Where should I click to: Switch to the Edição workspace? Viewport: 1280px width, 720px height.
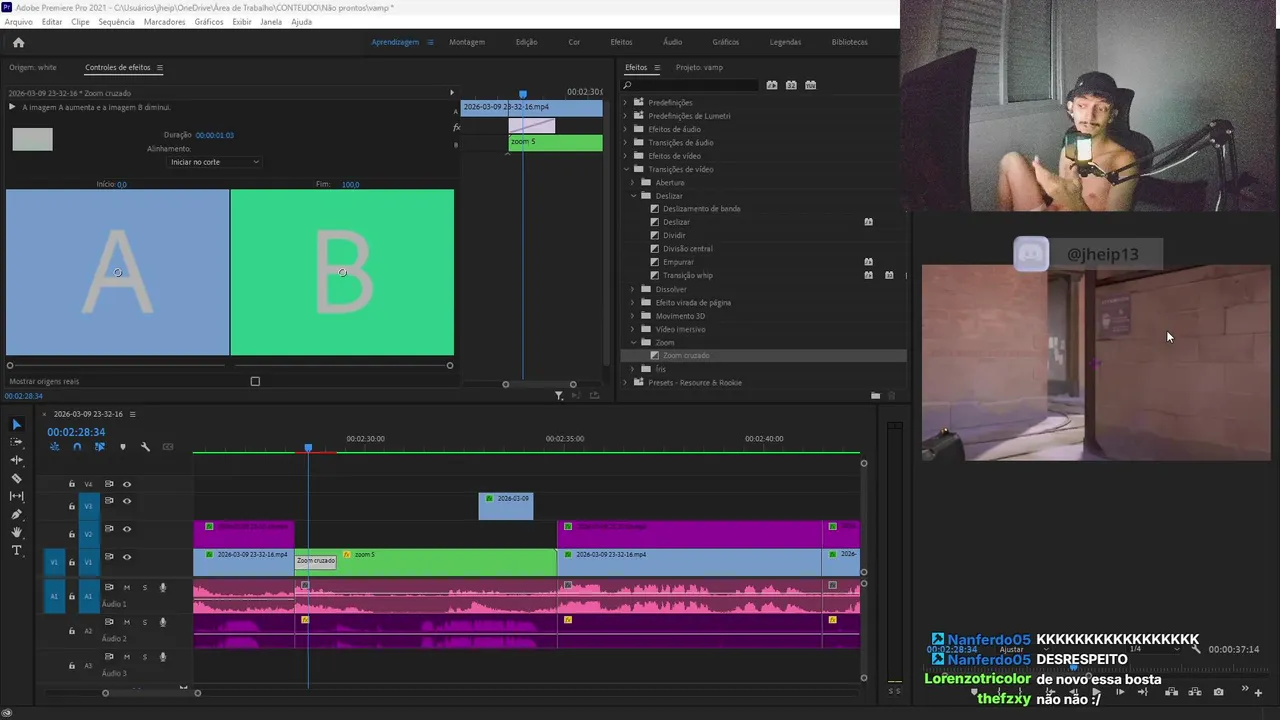click(x=526, y=42)
